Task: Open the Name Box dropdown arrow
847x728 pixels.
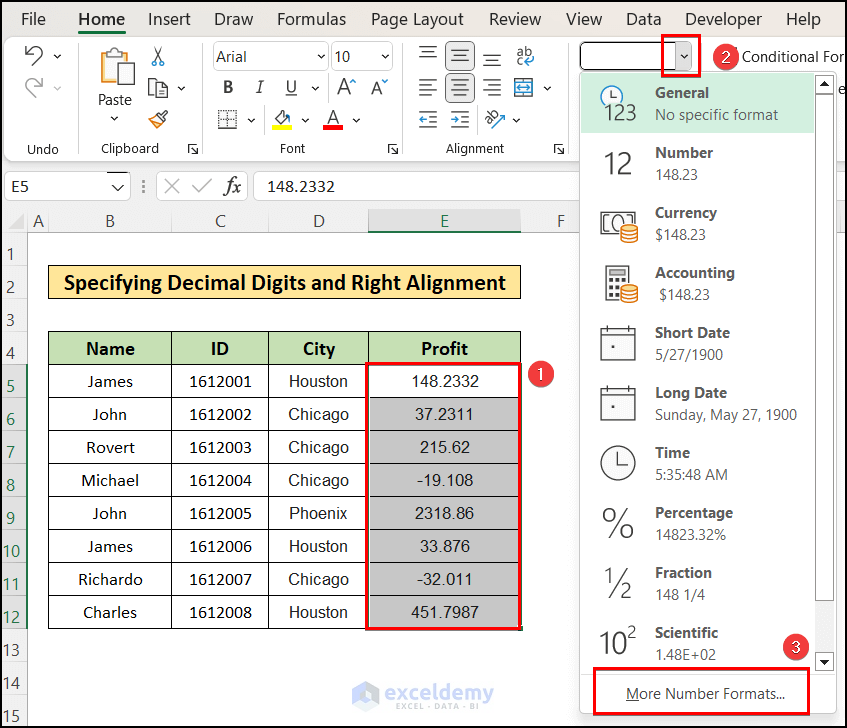Action: pyautogui.click(x=117, y=186)
